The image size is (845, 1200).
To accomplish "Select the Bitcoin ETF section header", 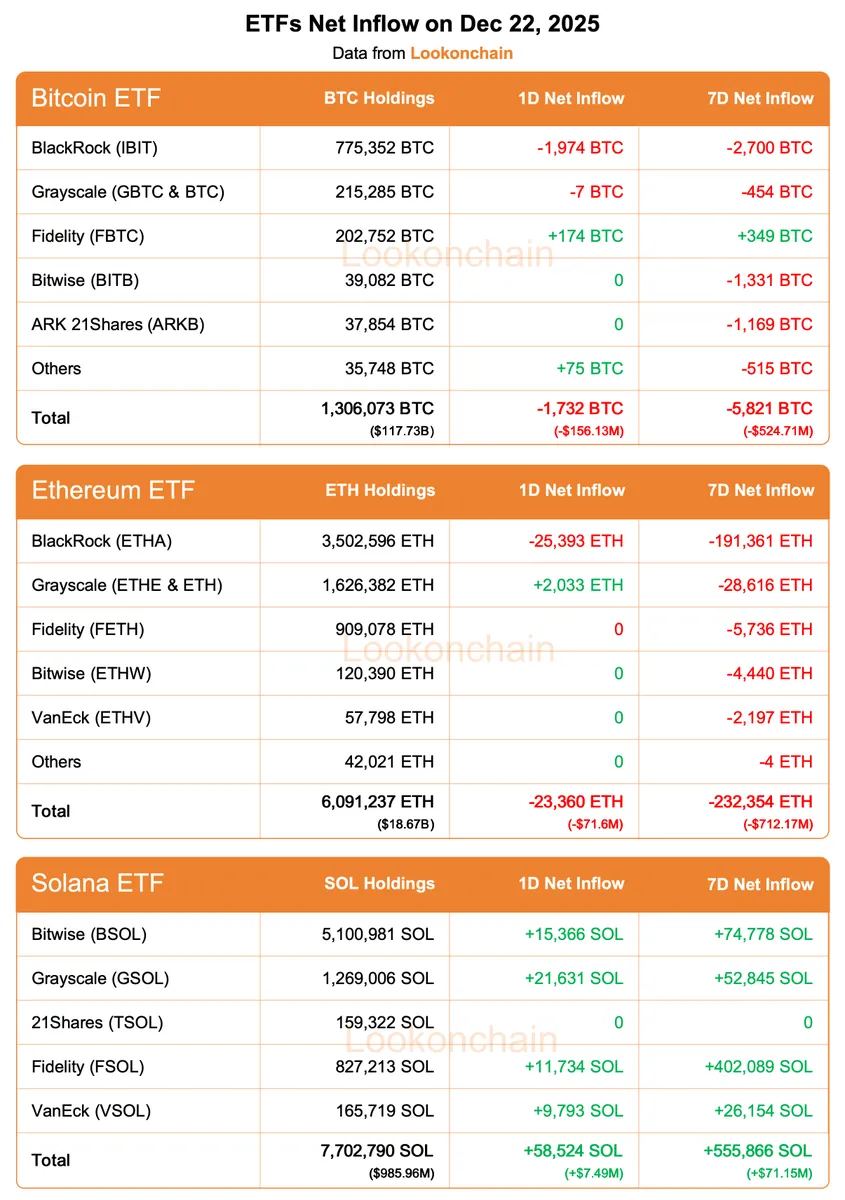I will (96, 98).
